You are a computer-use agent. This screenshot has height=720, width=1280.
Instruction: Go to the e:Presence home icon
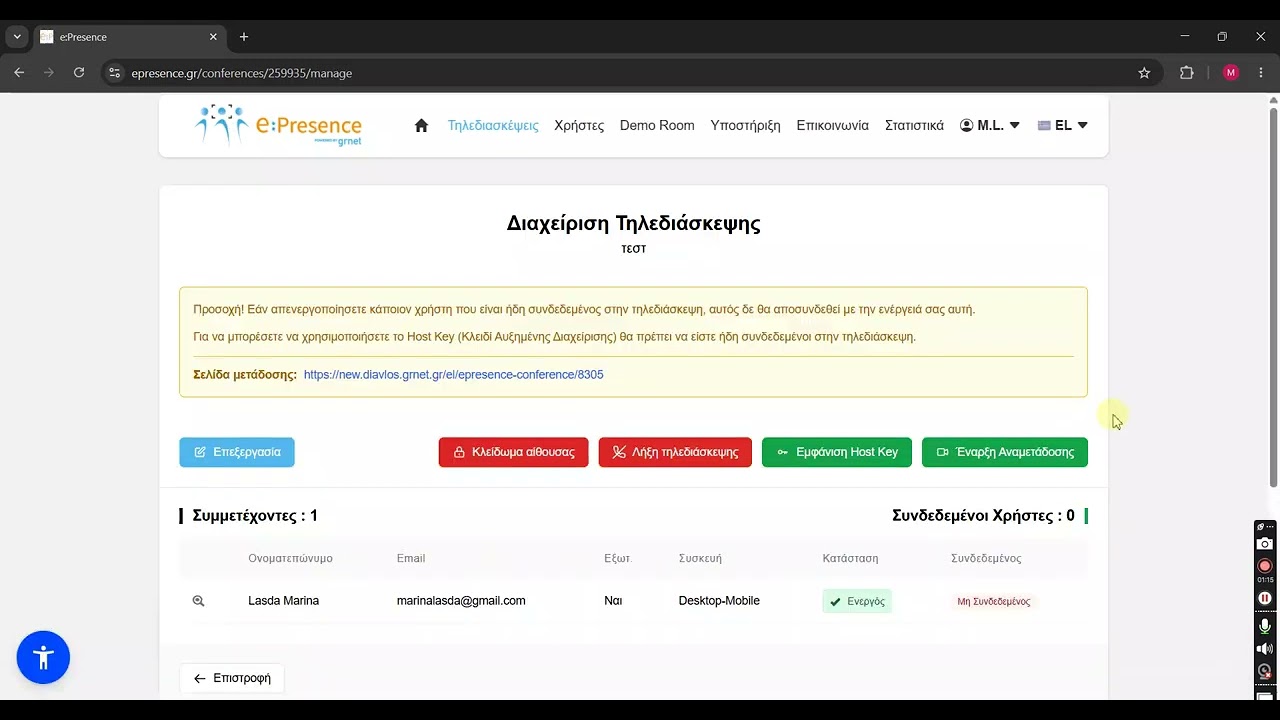pyautogui.click(x=421, y=125)
